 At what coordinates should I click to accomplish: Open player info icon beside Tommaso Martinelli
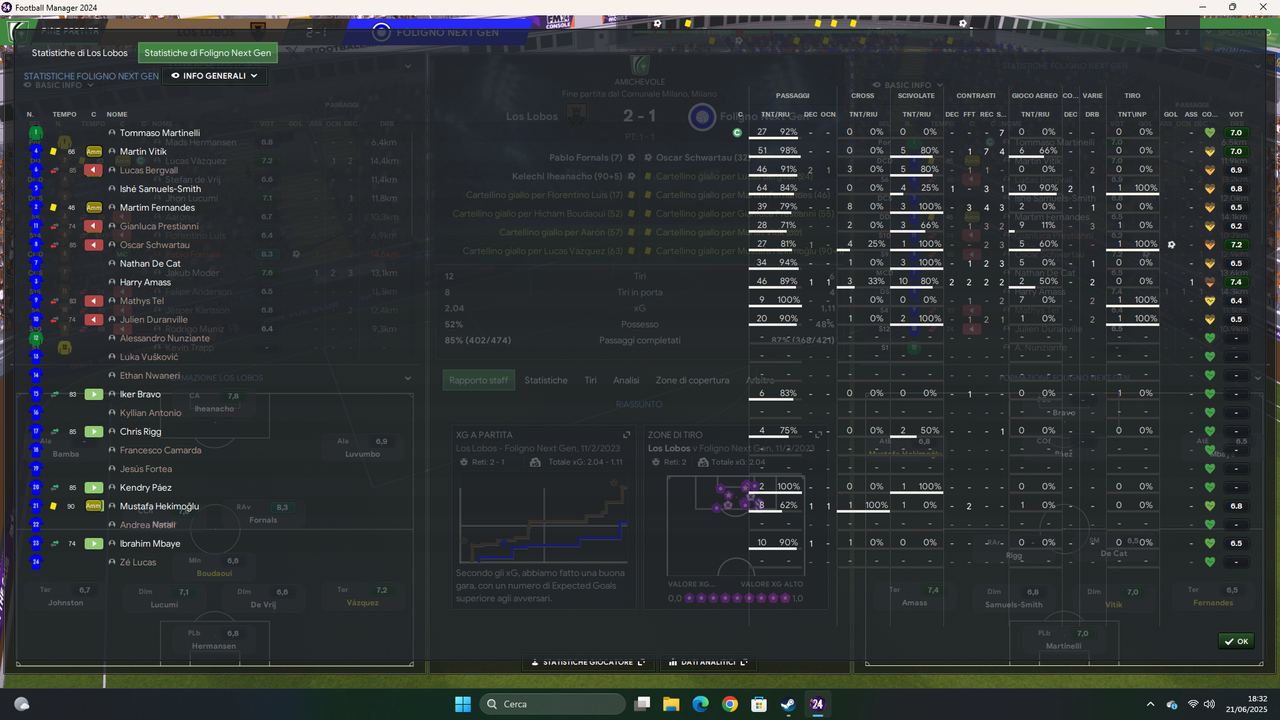coord(112,133)
